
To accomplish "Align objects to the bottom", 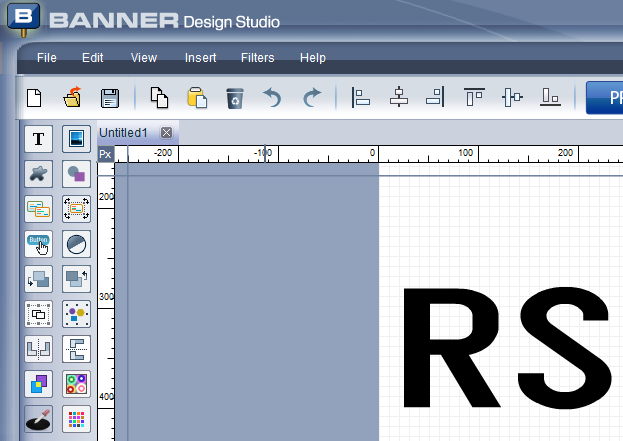I will pyautogui.click(x=550, y=98).
